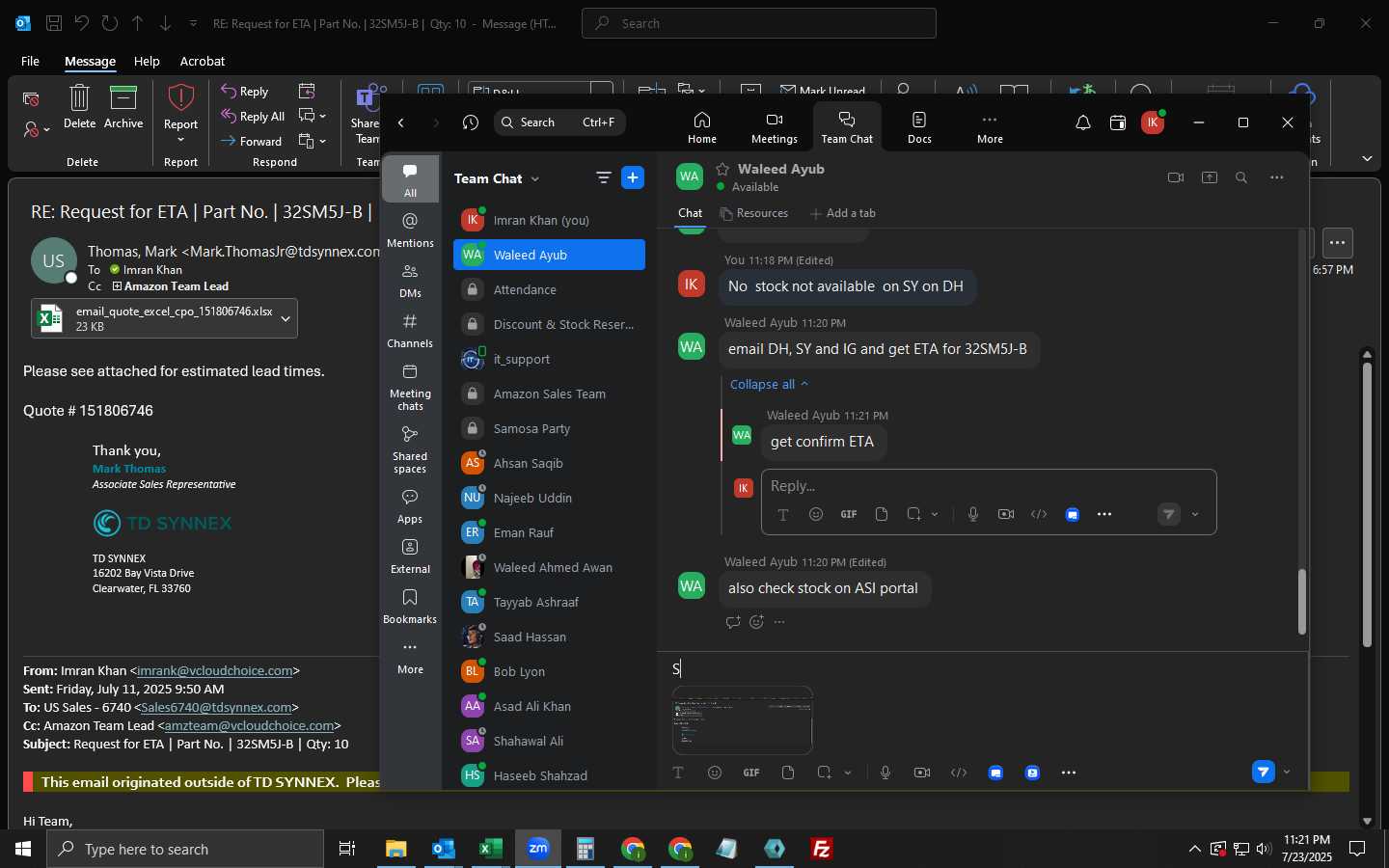The image size is (1389, 868).
Task: Open the Zoom Docs tab
Action: [919, 126]
